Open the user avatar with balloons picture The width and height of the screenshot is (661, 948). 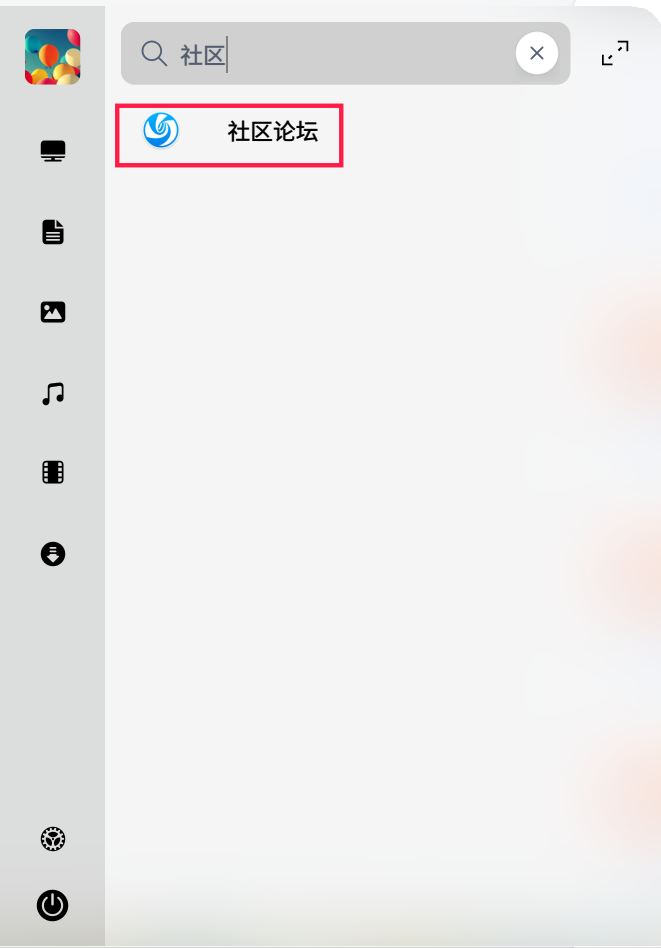(53, 57)
